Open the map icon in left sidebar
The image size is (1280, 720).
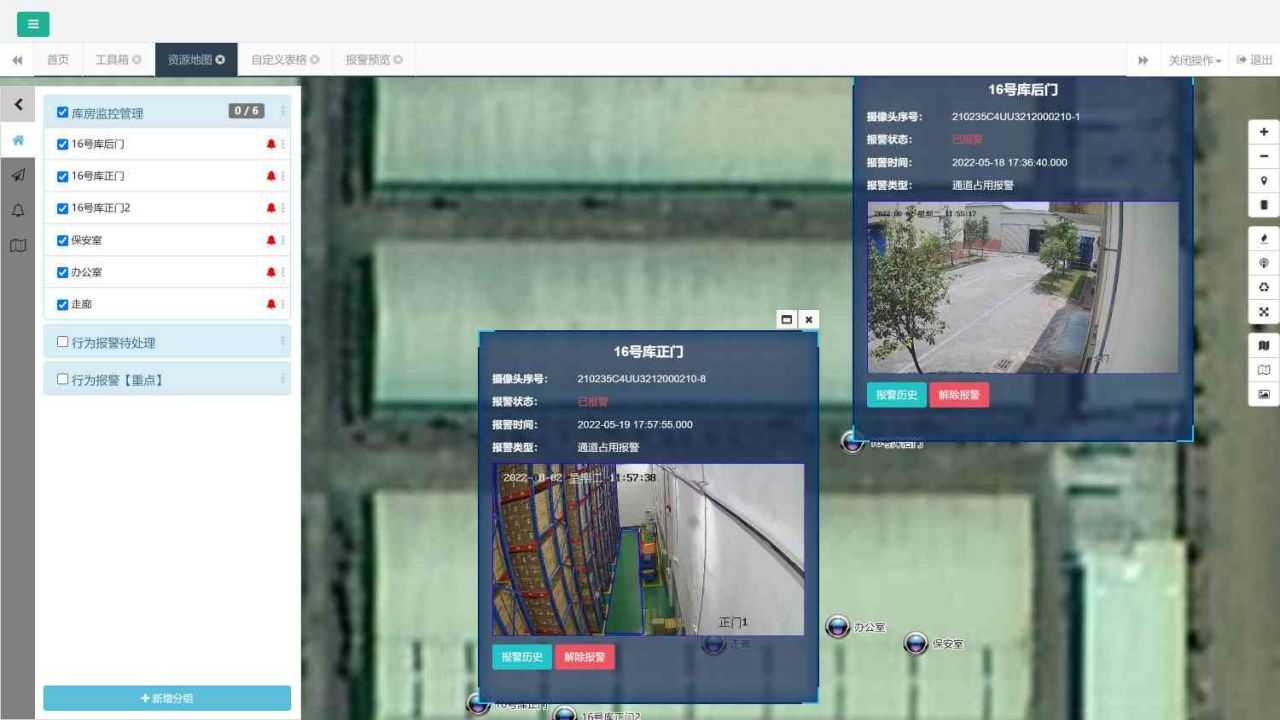tap(18, 245)
